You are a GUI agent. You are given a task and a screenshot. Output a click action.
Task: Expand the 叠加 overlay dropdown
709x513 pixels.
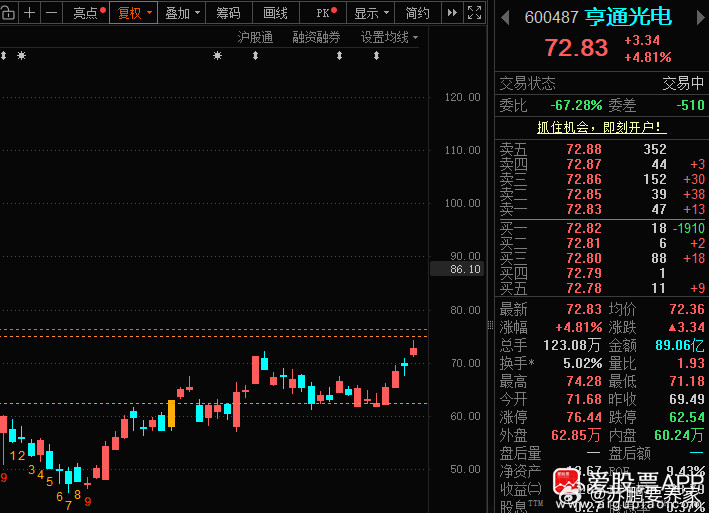tap(182, 13)
